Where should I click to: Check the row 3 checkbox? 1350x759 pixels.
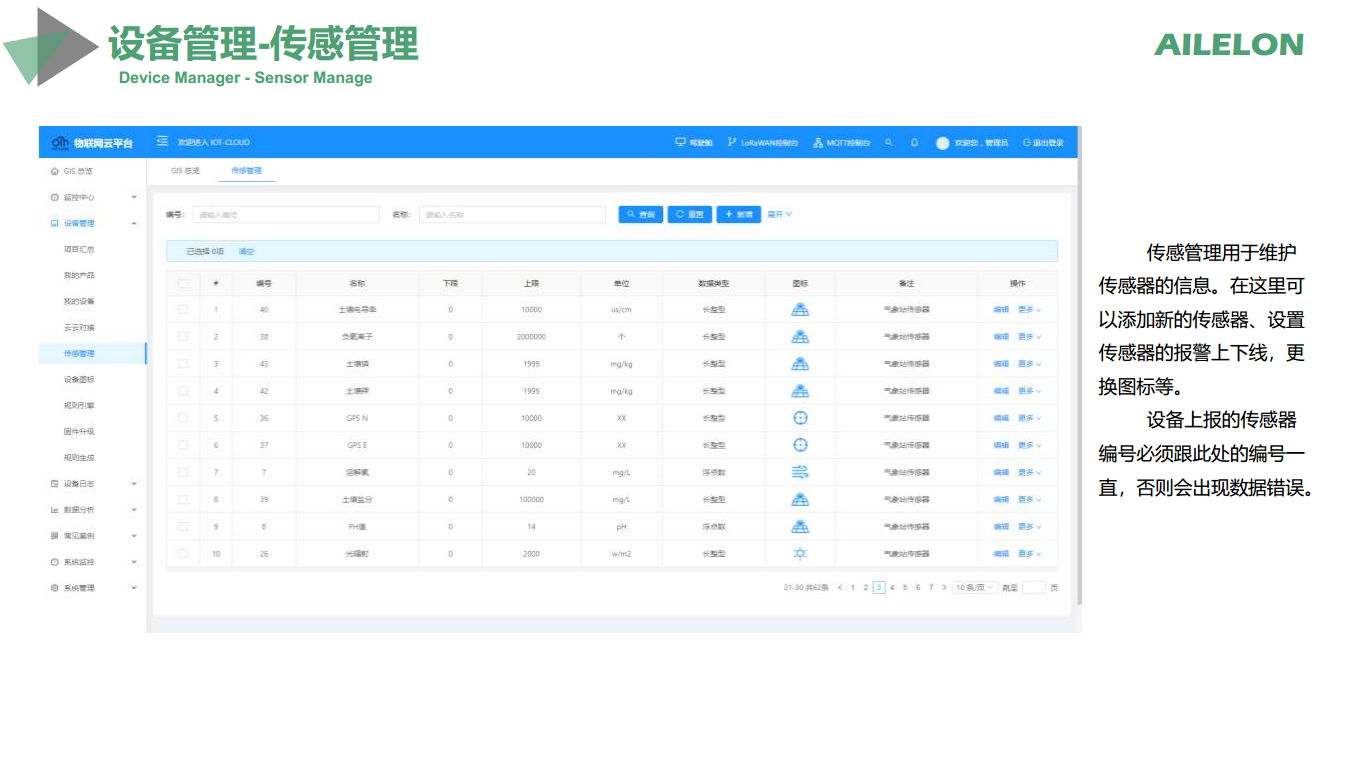click(x=183, y=364)
